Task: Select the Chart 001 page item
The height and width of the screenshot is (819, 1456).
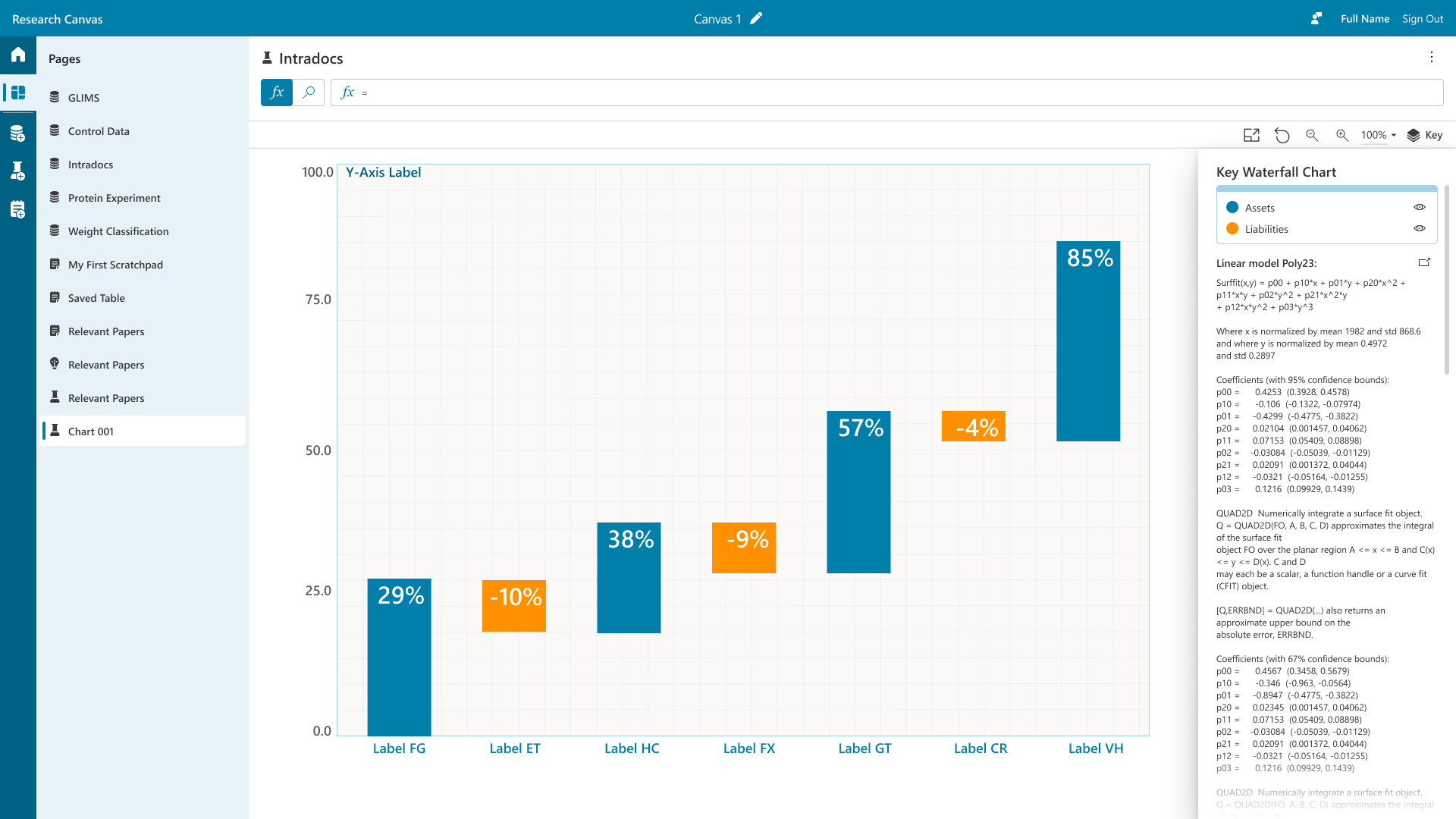Action: (91, 431)
